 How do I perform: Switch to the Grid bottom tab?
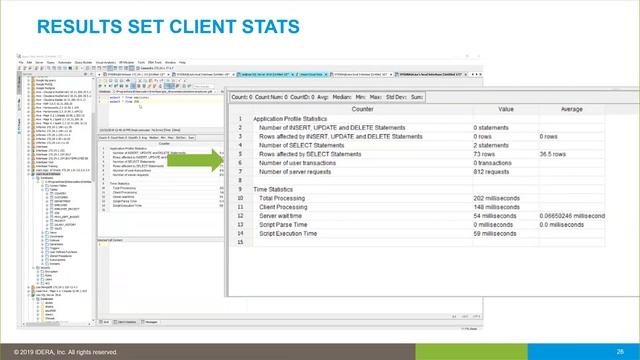(105, 322)
